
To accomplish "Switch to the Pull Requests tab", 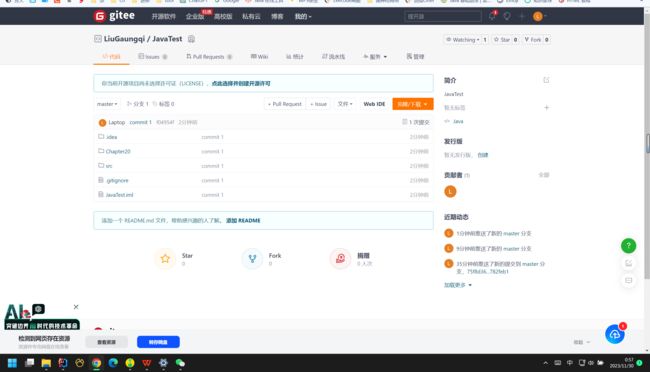I will [209, 56].
